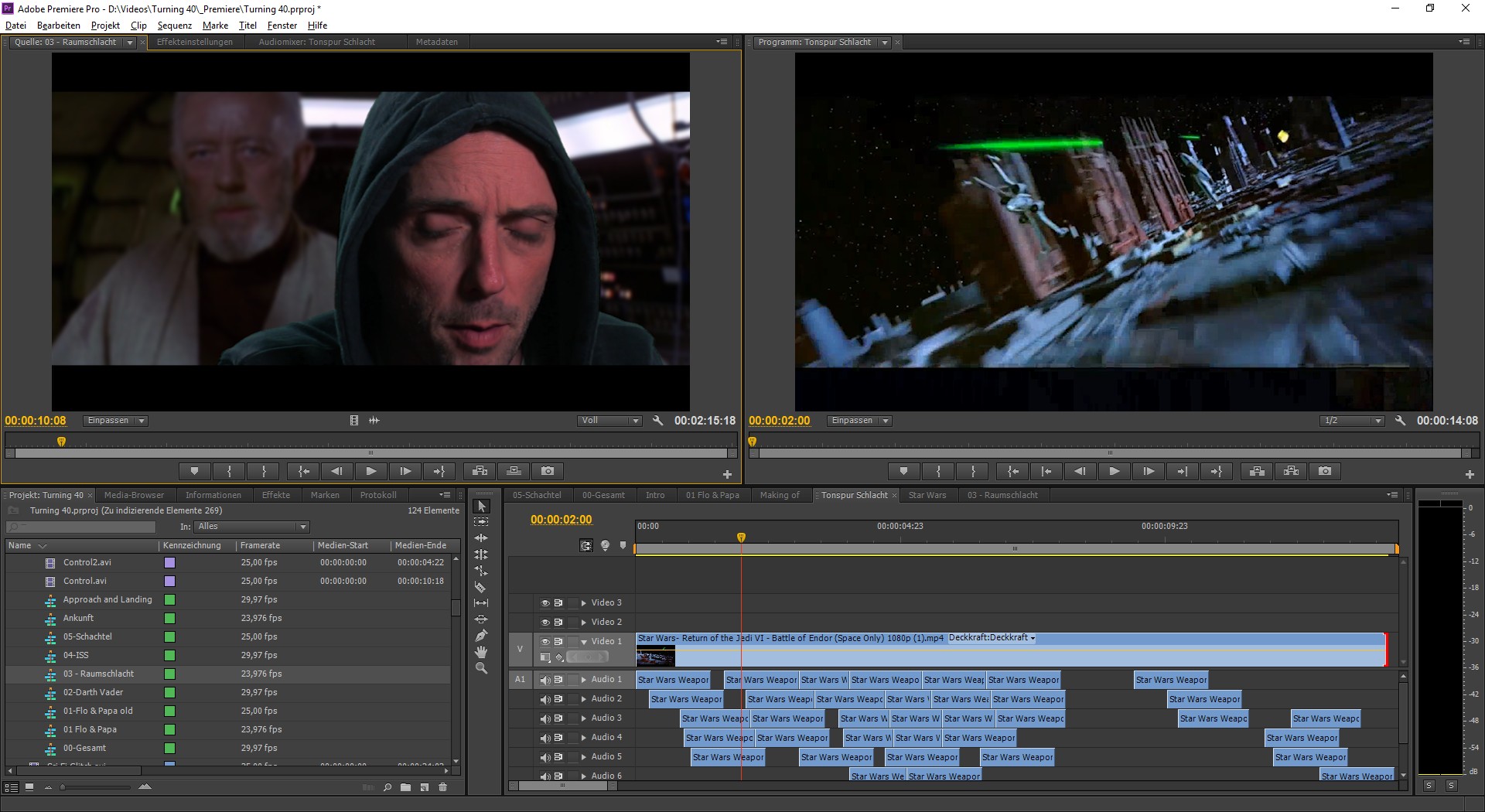
Task: Click Insert button in Source monitor
Action: coord(480,471)
